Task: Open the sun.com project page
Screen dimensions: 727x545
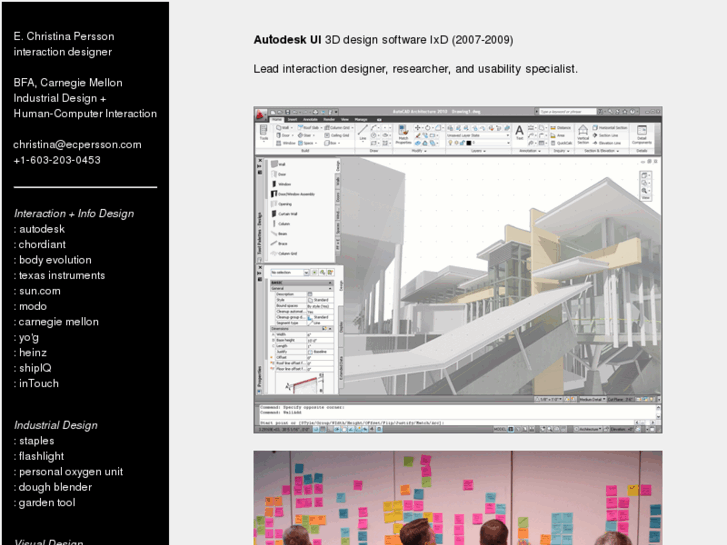Action: 40,291
